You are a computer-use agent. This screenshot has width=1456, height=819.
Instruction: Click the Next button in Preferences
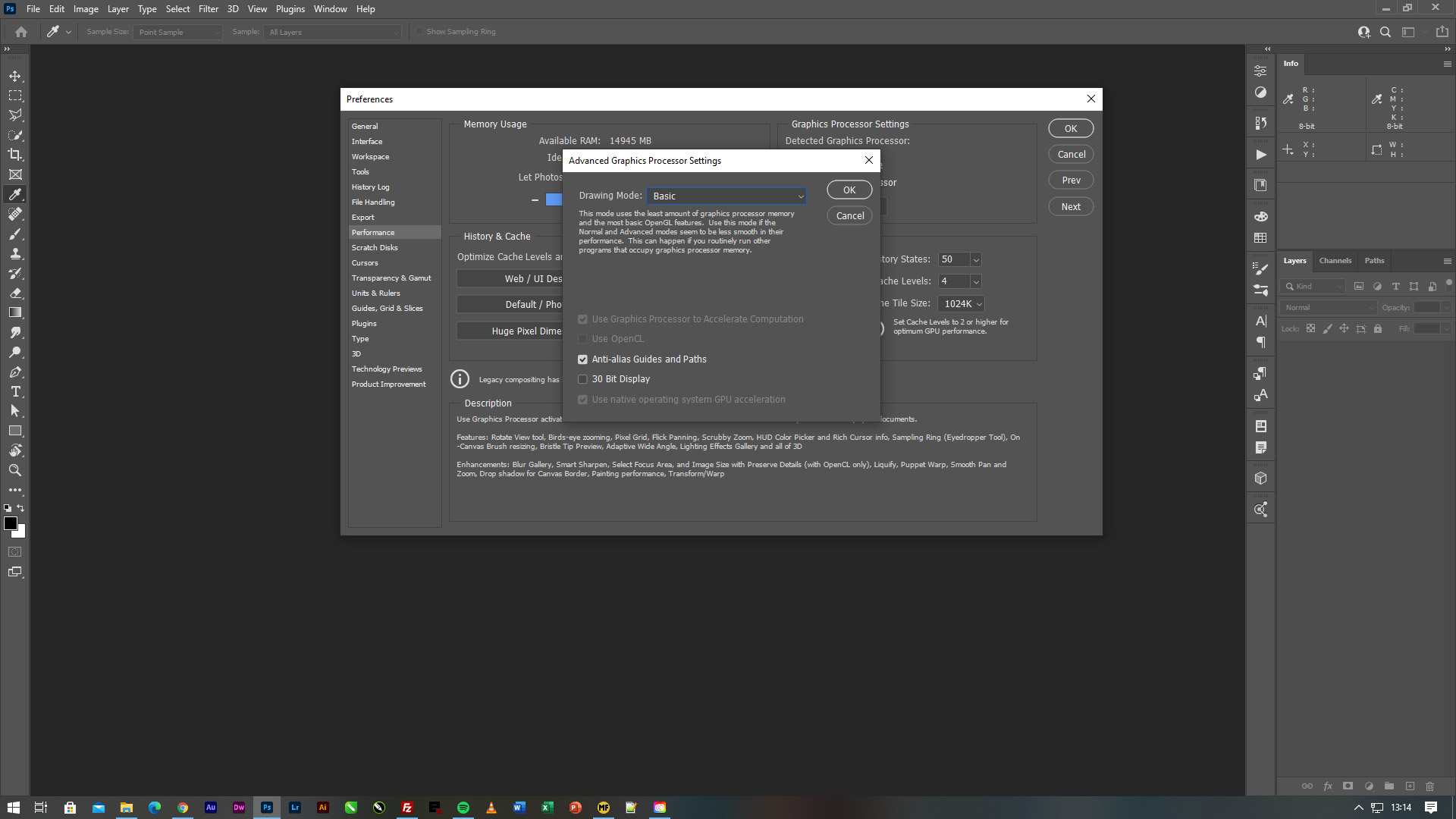coord(1071,206)
